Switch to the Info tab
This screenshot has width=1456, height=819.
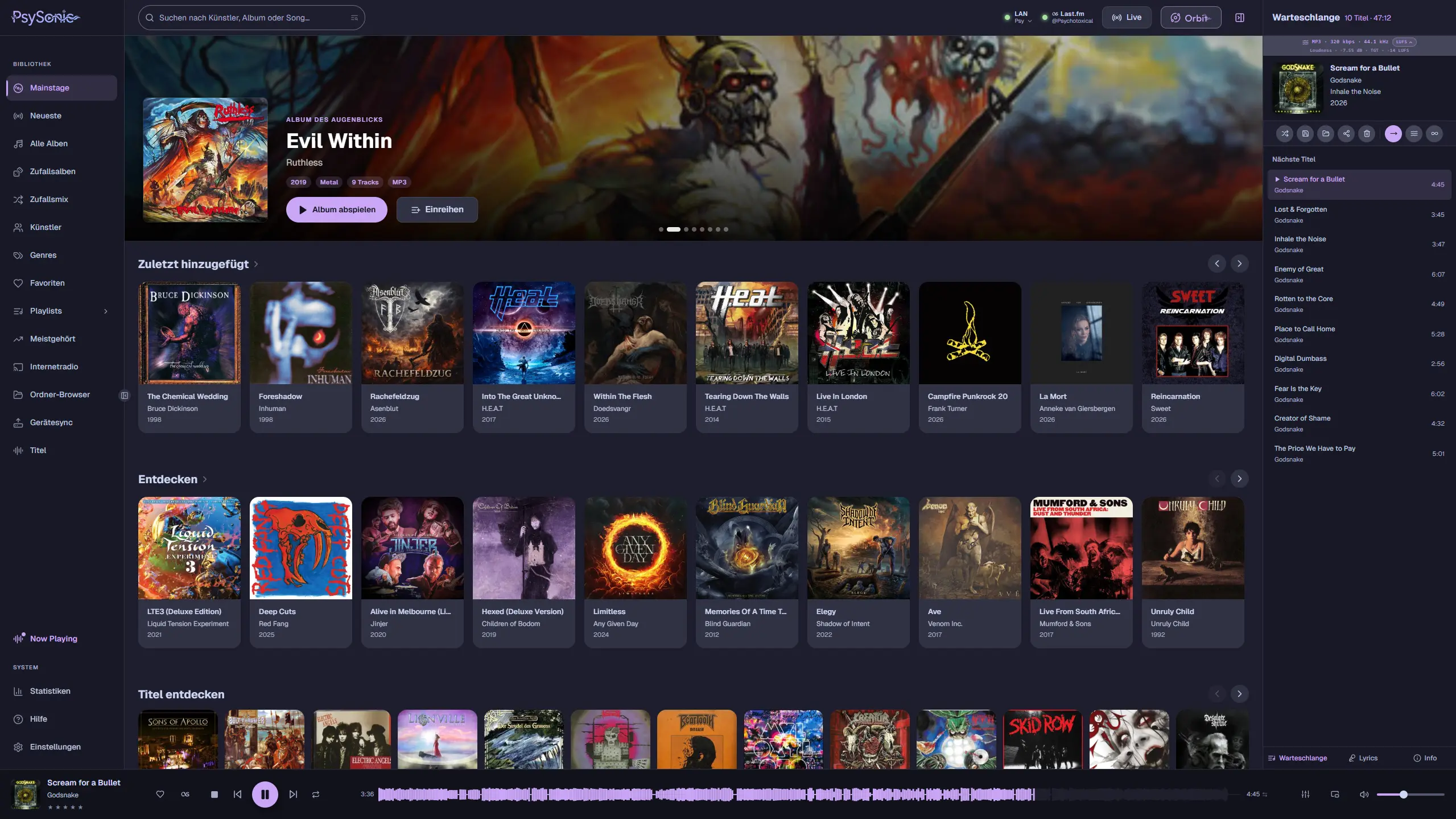point(1425,758)
